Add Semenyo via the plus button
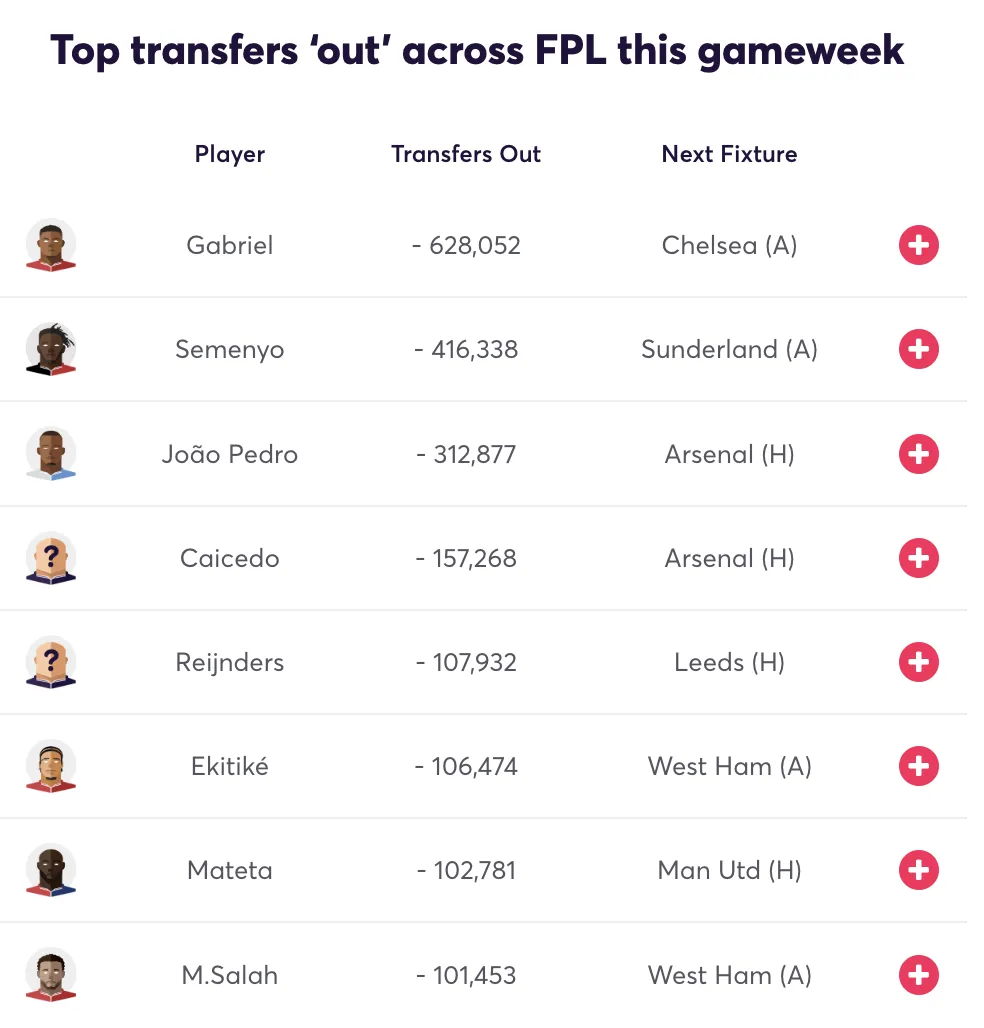Screen dimensions: 984x1028 [918, 349]
